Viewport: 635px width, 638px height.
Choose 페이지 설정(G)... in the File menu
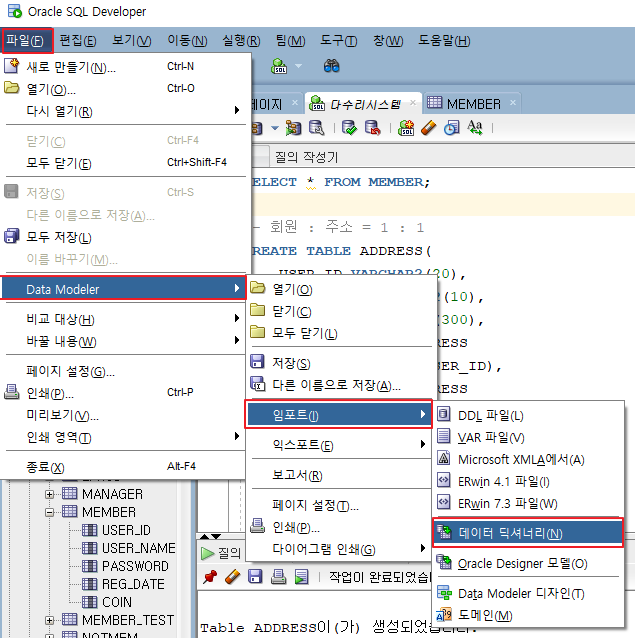125,371
